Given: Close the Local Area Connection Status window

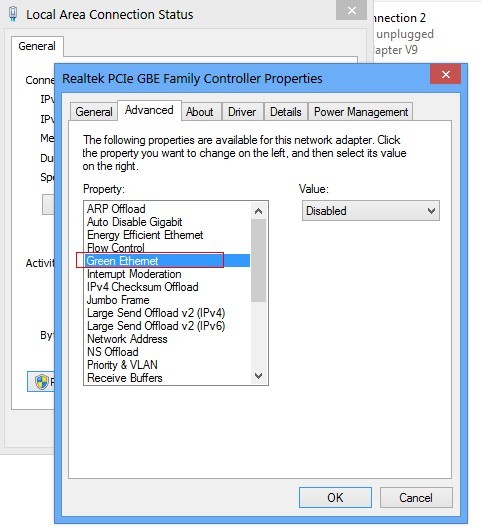Looking at the screenshot, I should coord(351,10).
